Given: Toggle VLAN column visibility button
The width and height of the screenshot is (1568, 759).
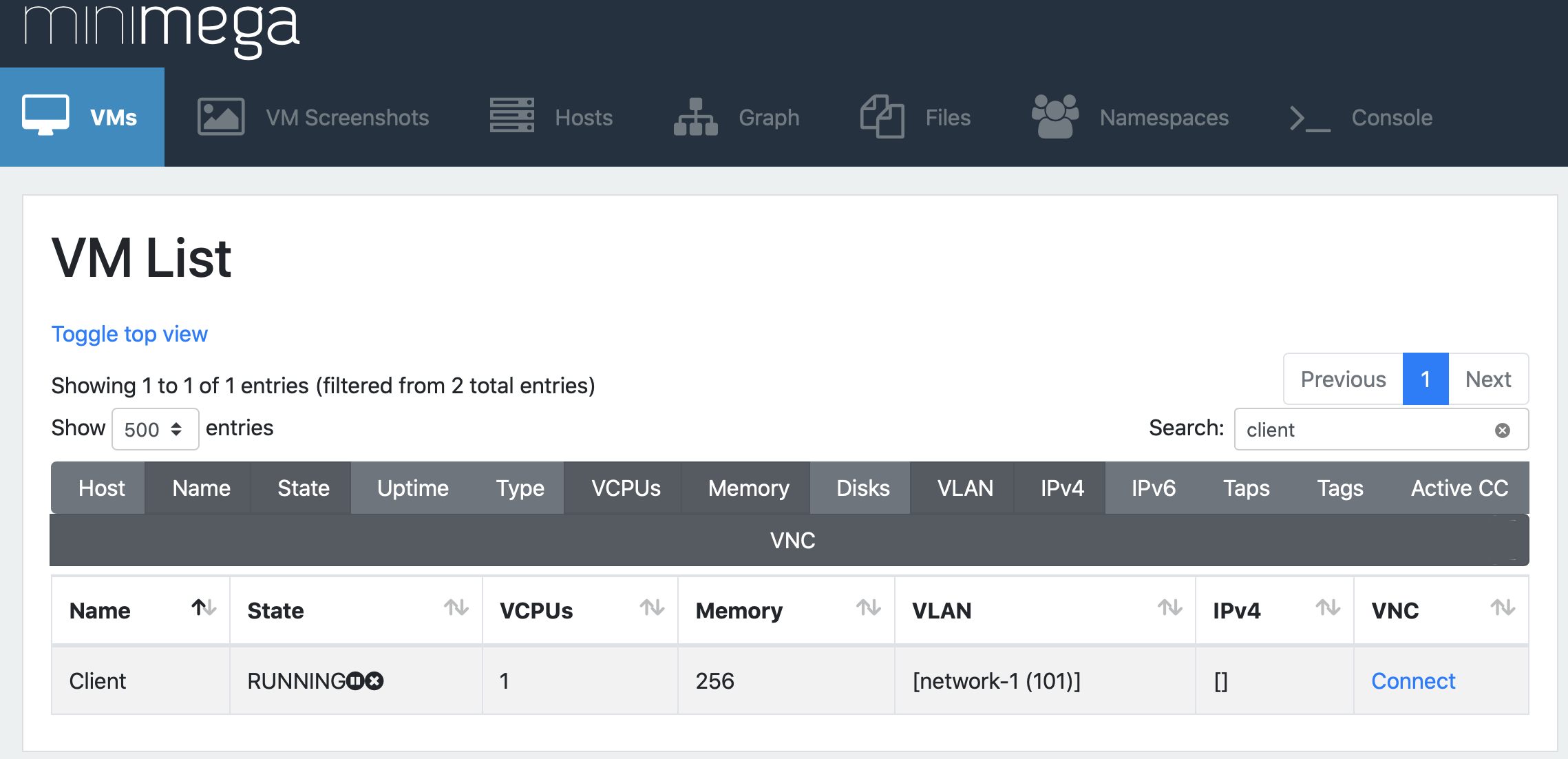Looking at the screenshot, I should click(963, 488).
